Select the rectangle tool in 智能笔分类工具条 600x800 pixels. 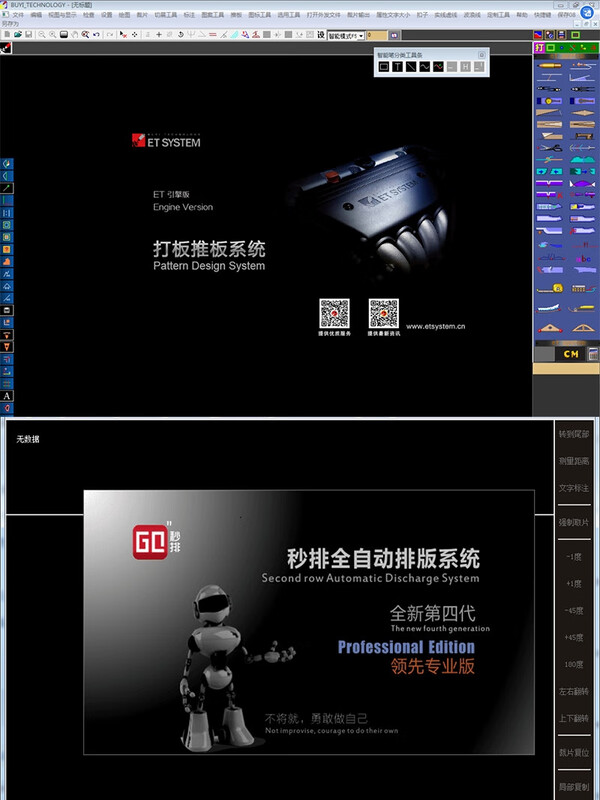(x=384, y=66)
